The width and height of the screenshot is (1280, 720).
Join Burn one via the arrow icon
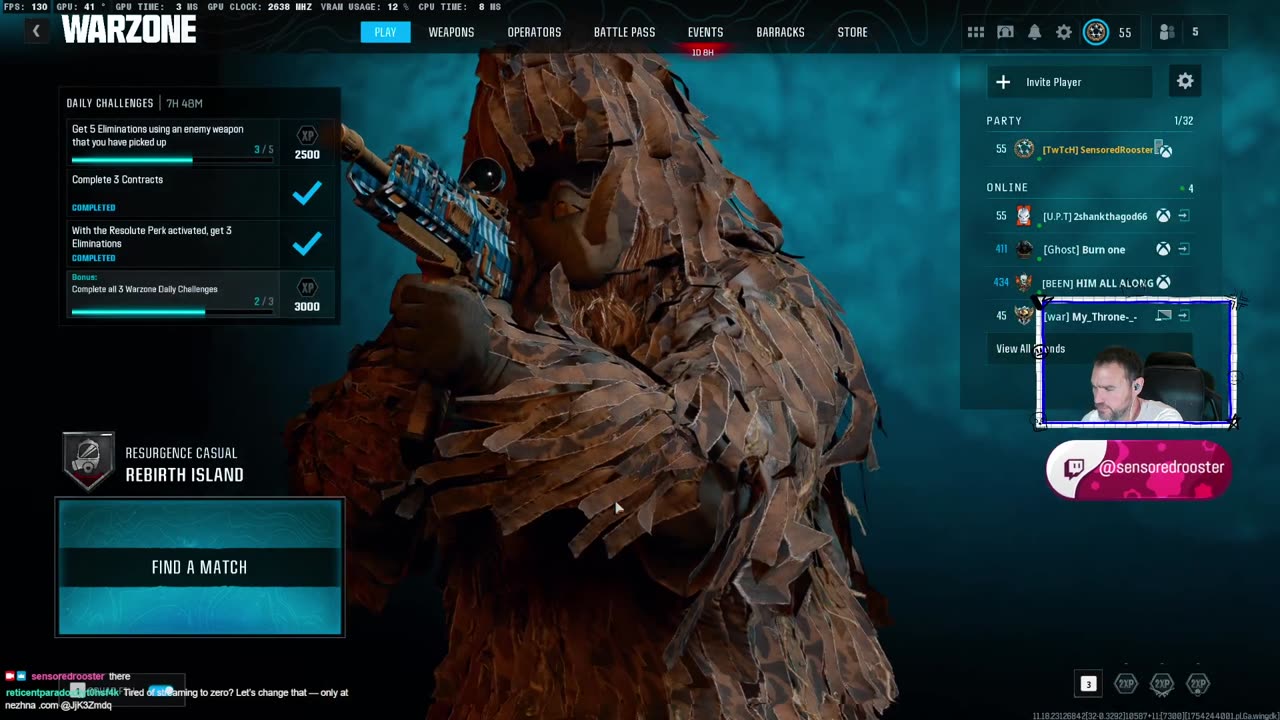click(1183, 249)
